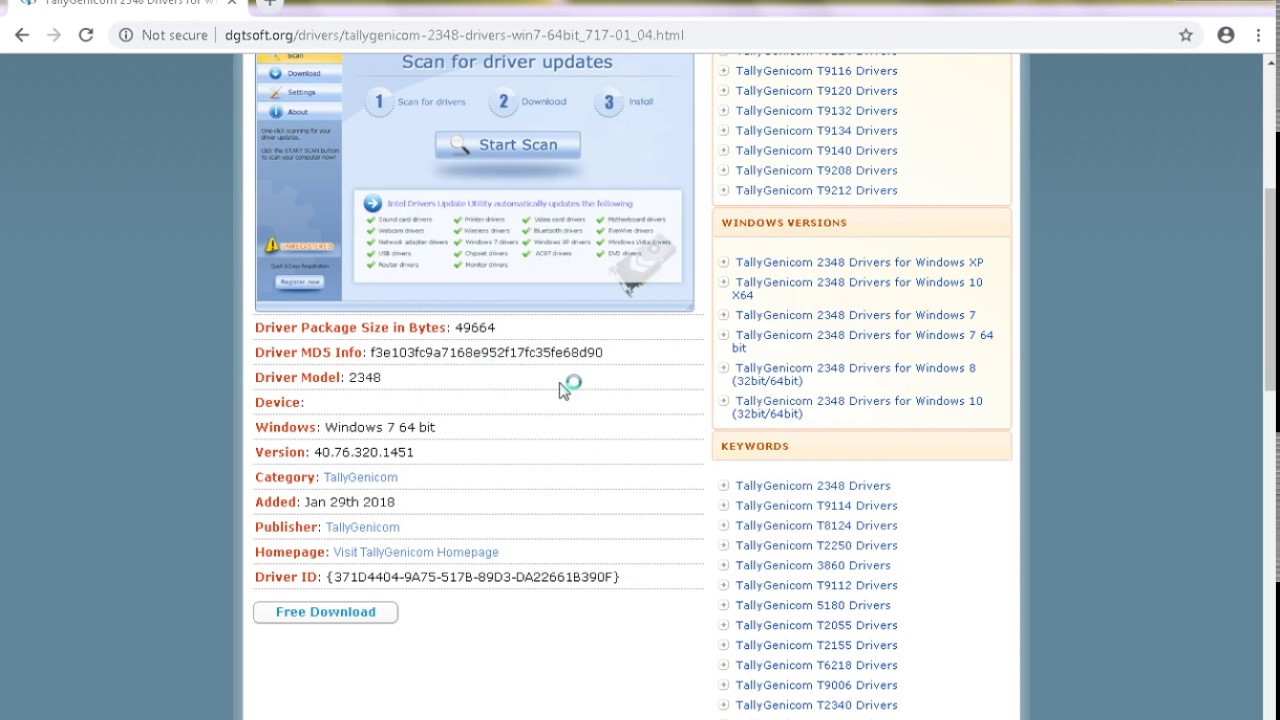The width and height of the screenshot is (1280, 720).
Task: Click the KEYWORDS section heading
Action: pyautogui.click(x=755, y=446)
